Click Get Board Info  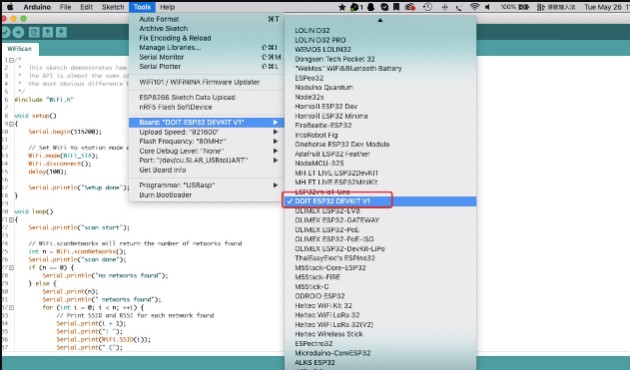click(206, 170)
